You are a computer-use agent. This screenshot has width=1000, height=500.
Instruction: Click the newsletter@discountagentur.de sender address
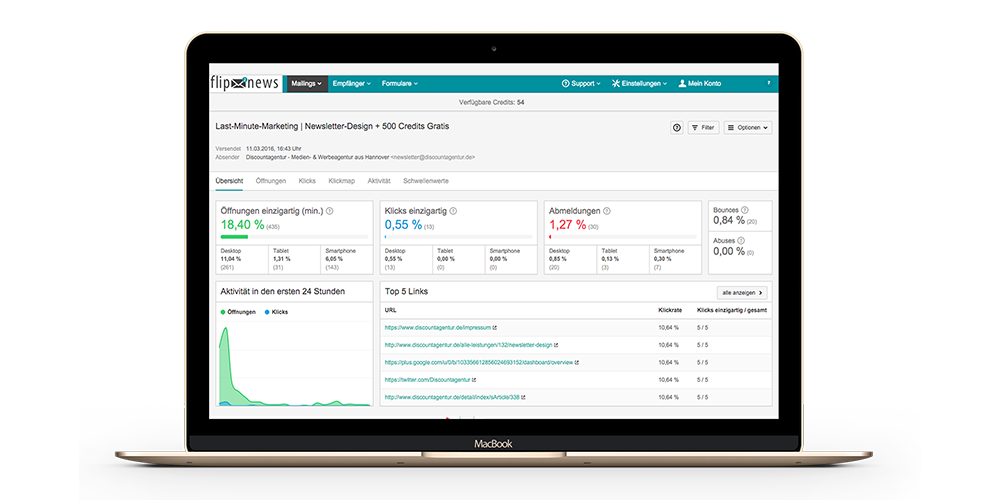click(x=433, y=157)
